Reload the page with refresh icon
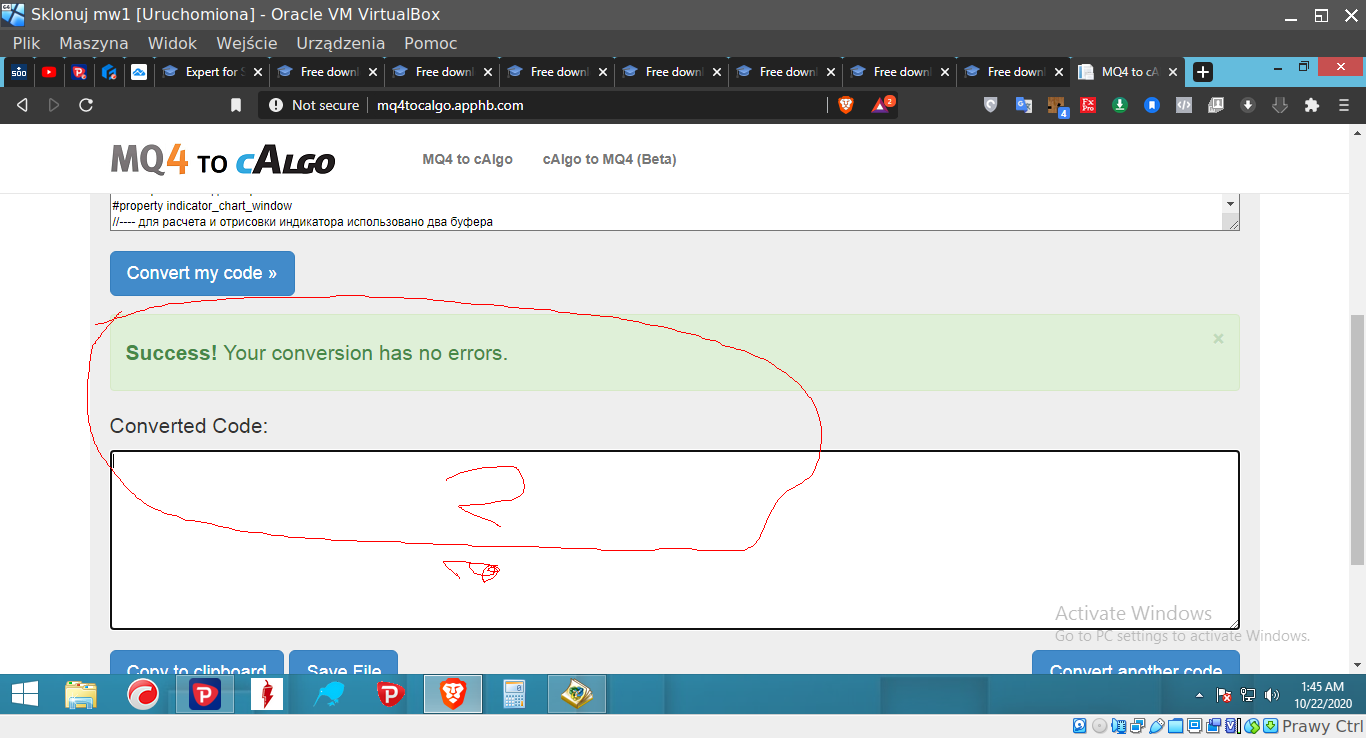 [86, 105]
